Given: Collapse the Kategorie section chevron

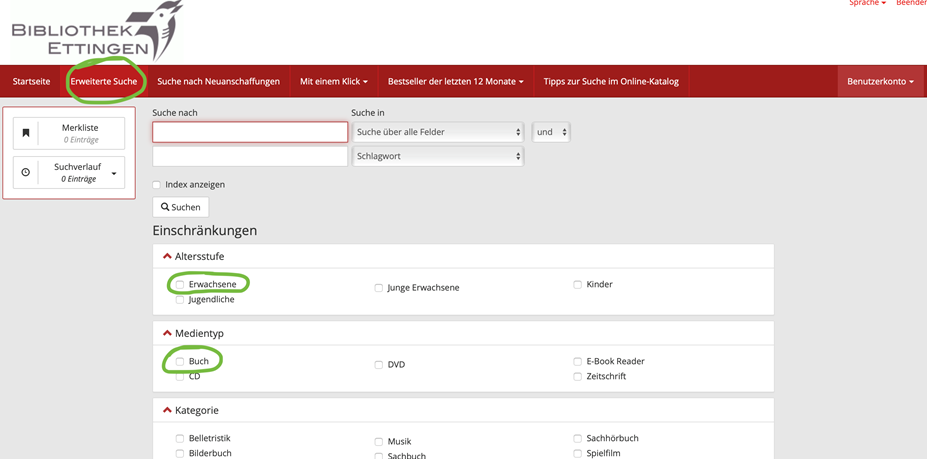Looking at the screenshot, I should pos(167,411).
